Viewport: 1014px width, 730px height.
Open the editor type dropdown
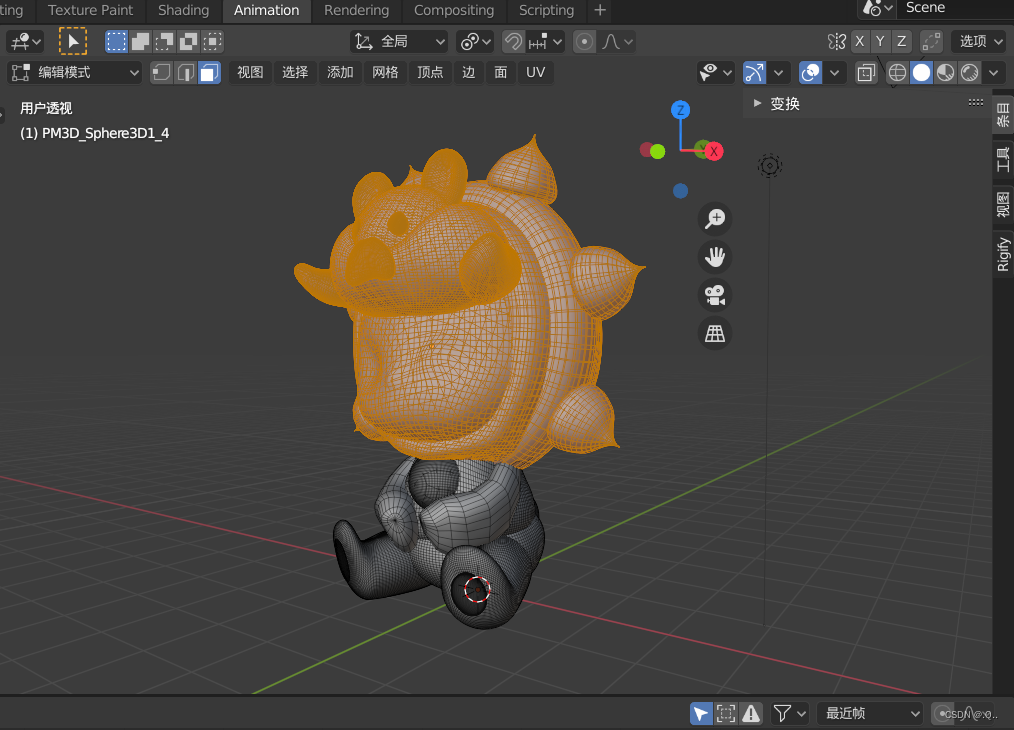coord(25,42)
